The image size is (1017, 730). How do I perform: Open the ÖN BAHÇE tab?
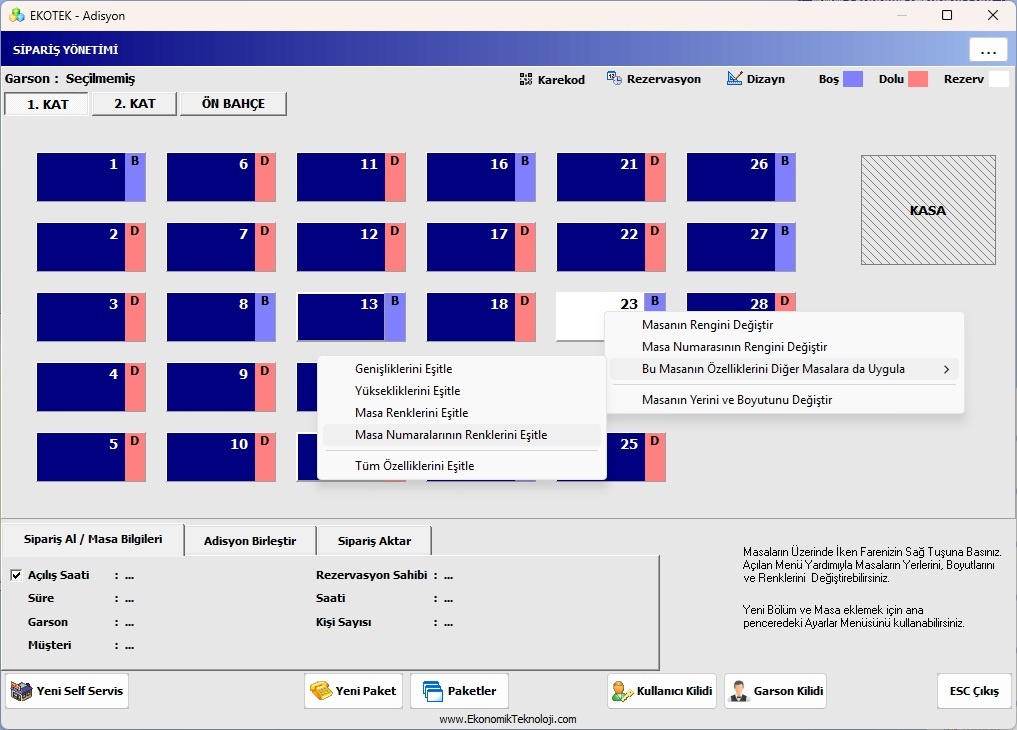[x=233, y=104]
